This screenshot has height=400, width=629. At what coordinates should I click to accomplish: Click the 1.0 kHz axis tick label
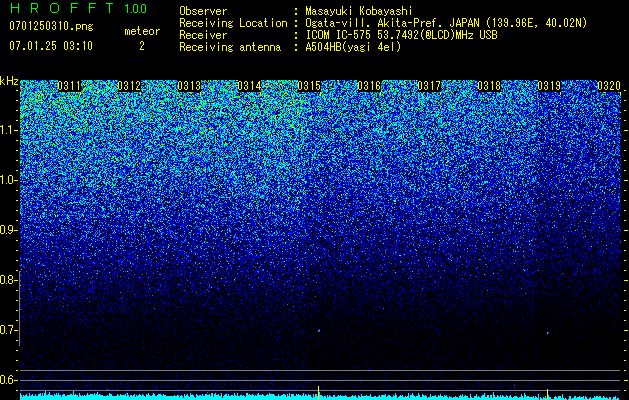(8, 181)
